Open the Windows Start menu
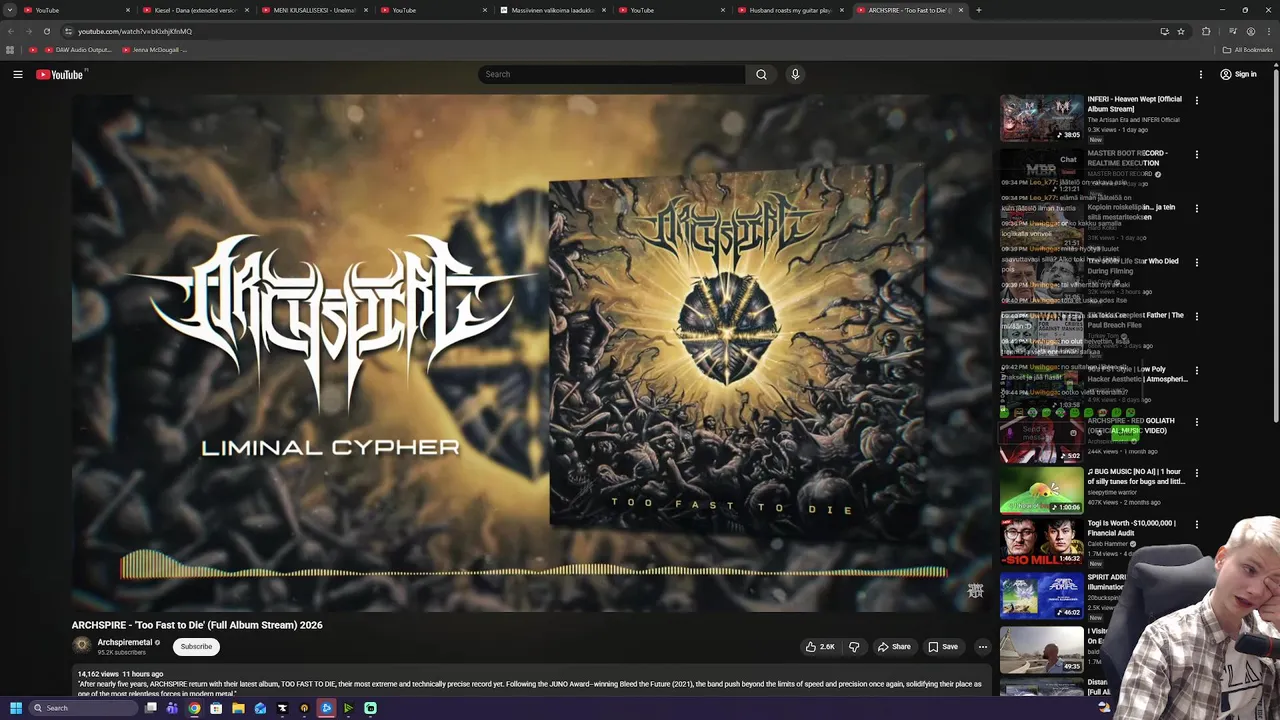This screenshot has width=1280, height=720. pyautogui.click(x=15, y=708)
